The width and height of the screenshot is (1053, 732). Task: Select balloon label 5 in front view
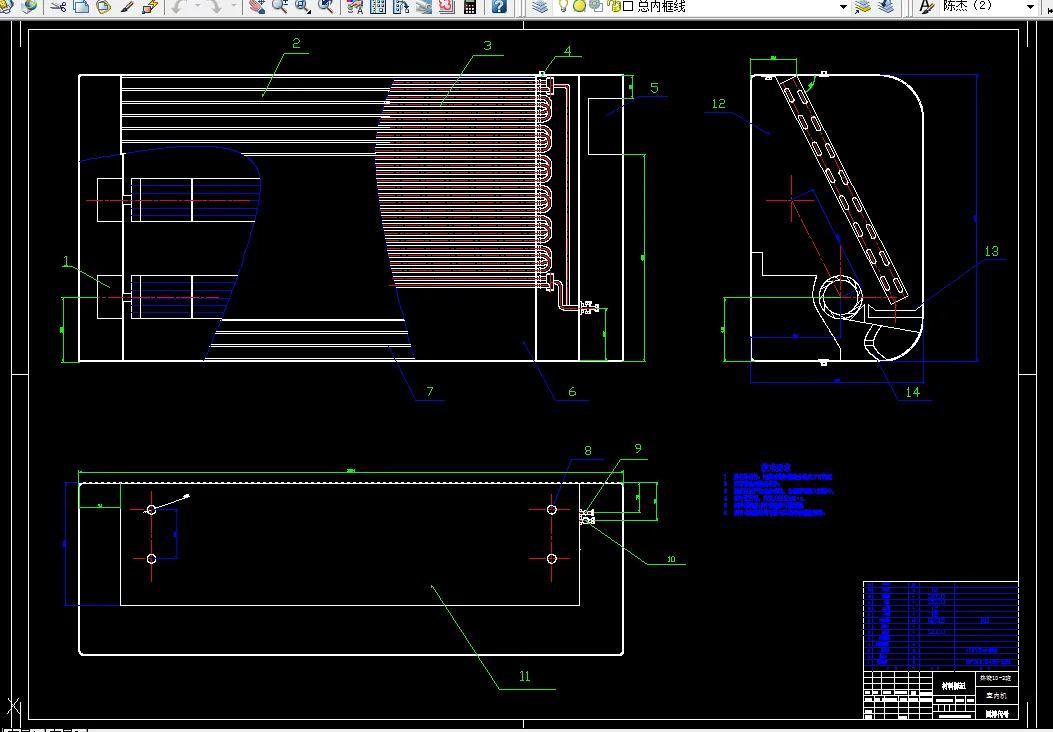coord(654,87)
